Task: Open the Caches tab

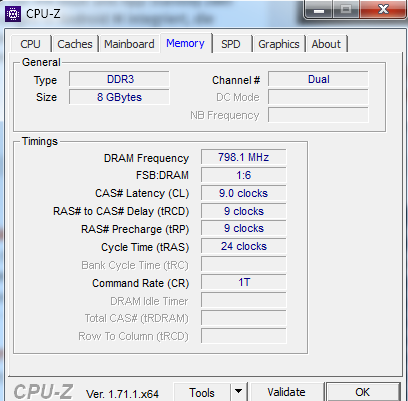Action: (x=75, y=44)
